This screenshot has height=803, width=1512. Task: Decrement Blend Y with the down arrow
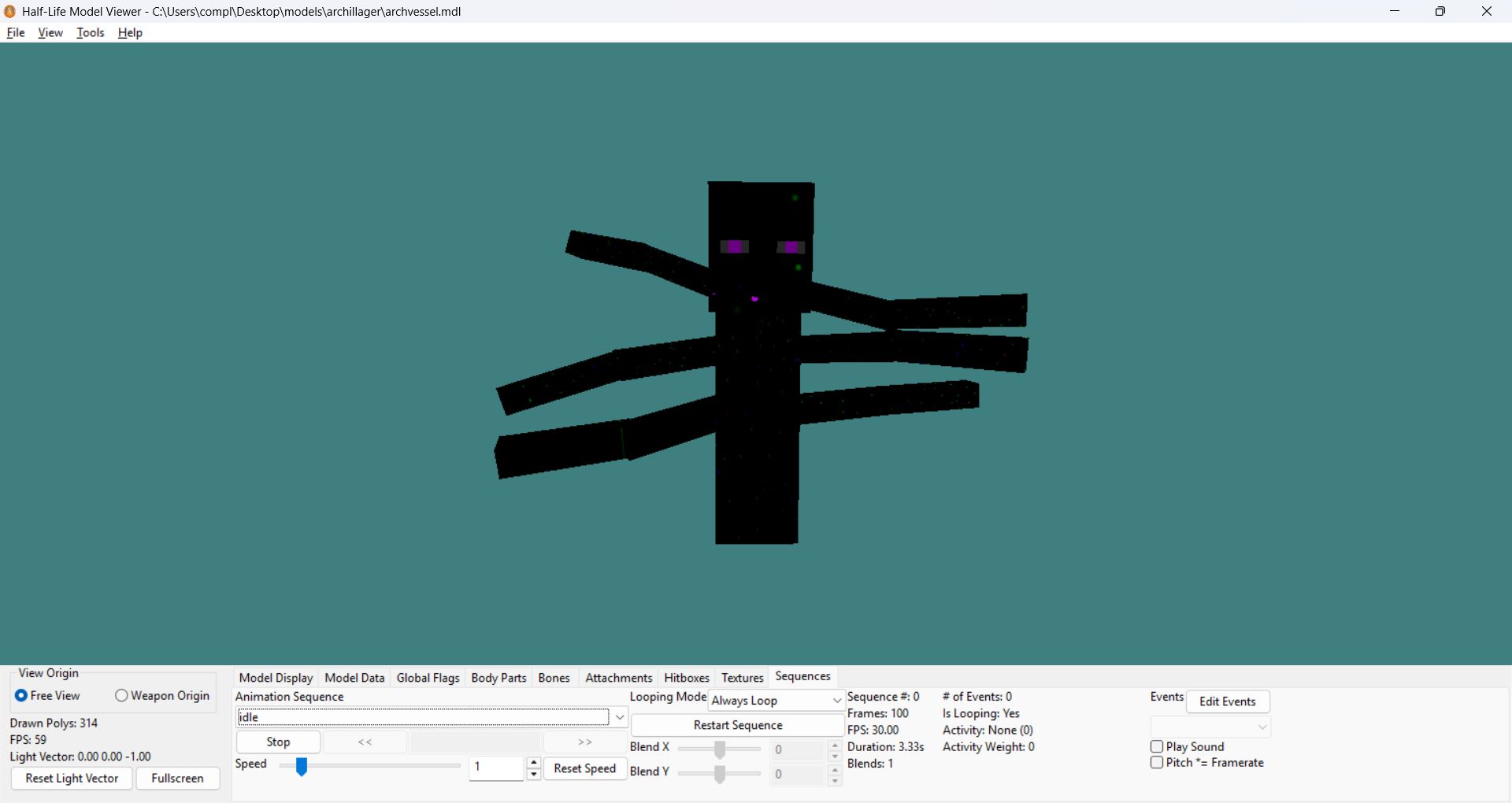coord(836,781)
